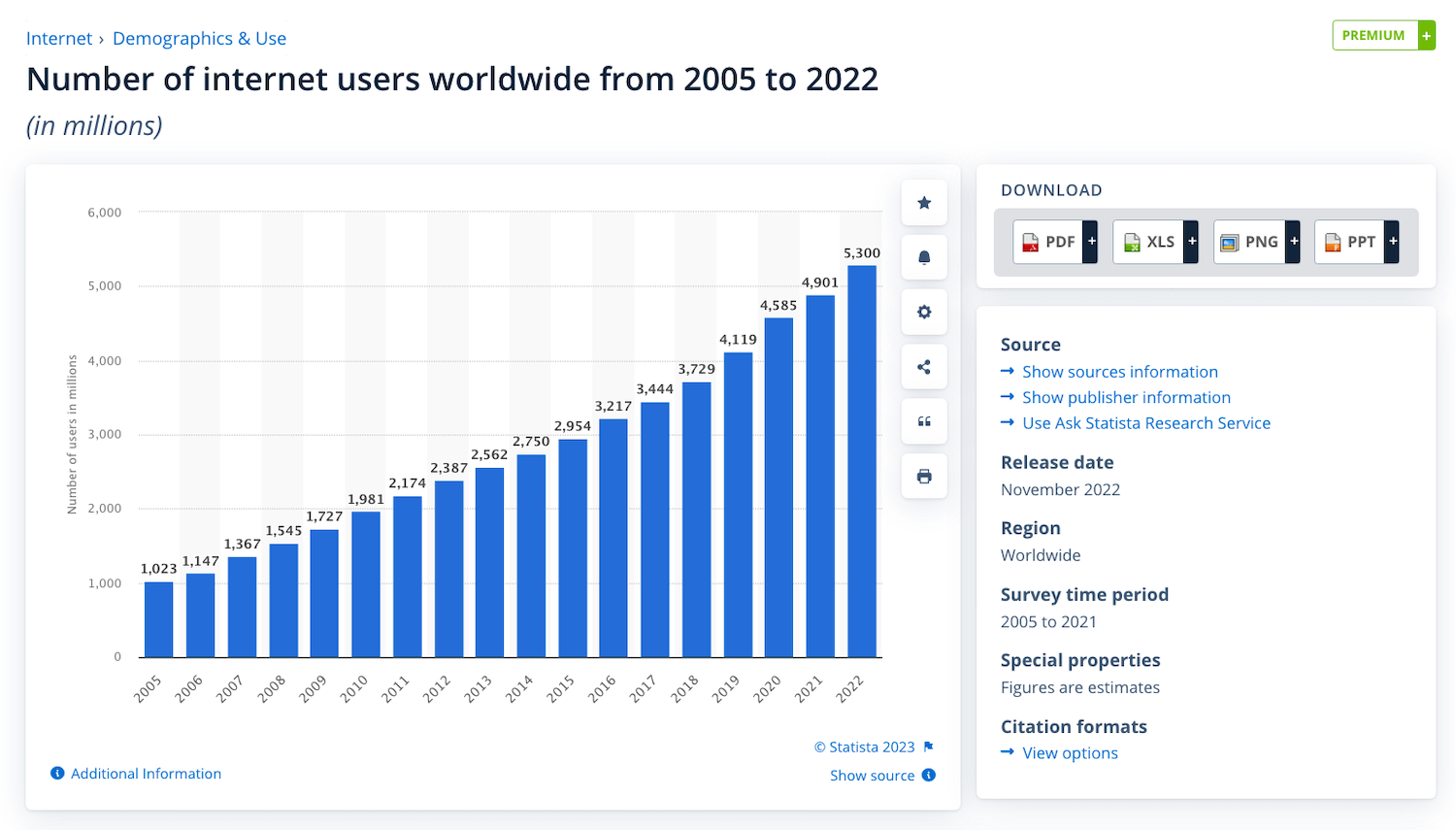Download the data as XLS
The width and height of the screenshot is (1456, 830).
[1155, 242]
